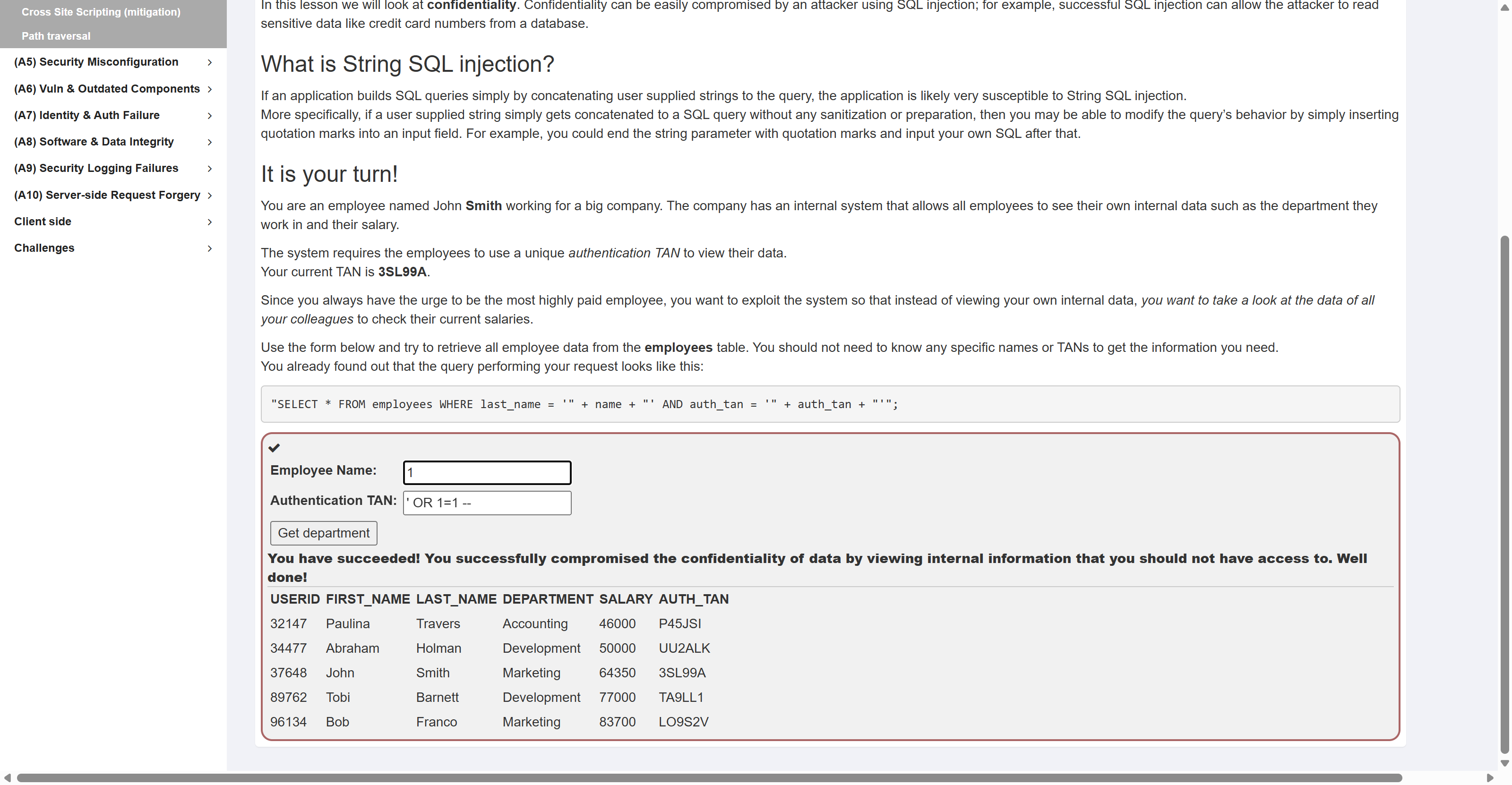
Task: Click the Client side chevron icon
Action: coord(209,222)
